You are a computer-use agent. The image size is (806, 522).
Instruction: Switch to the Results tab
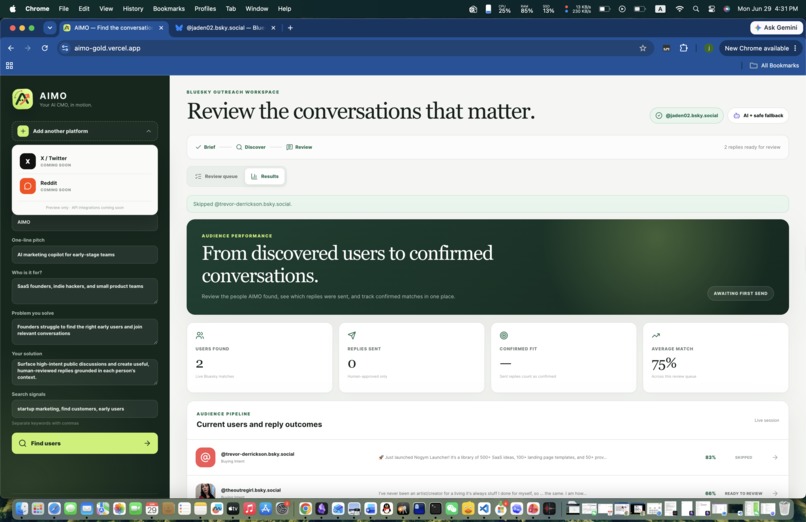(x=265, y=176)
